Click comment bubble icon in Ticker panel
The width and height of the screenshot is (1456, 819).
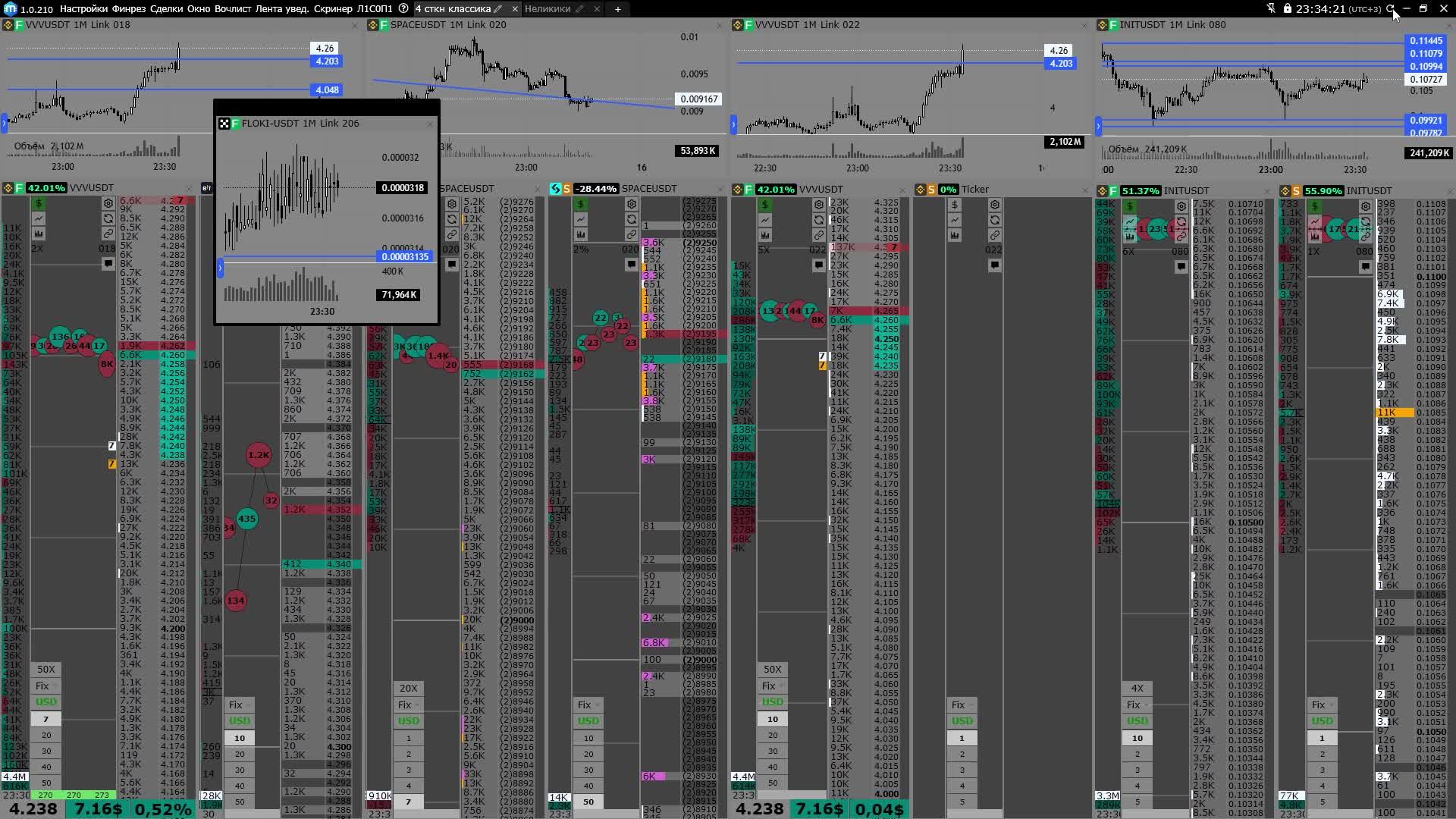[994, 265]
